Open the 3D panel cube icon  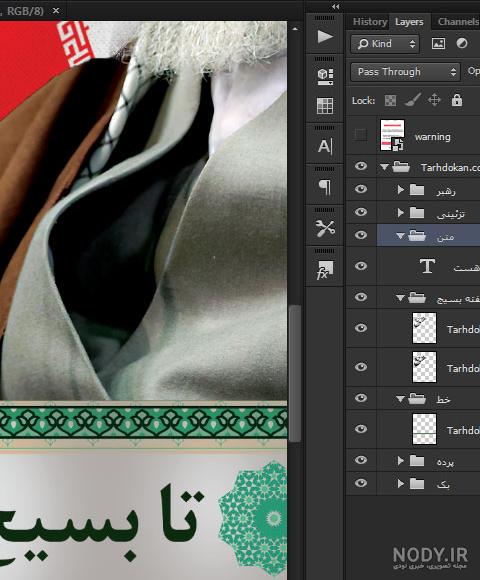coord(325,77)
